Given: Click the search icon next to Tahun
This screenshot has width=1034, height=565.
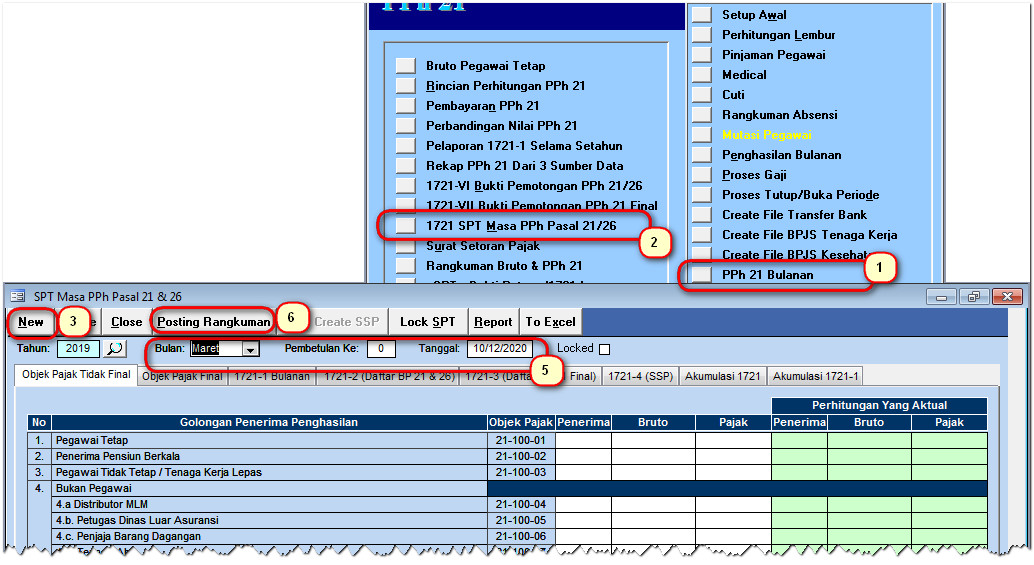Looking at the screenshot, I should point(116,349).
